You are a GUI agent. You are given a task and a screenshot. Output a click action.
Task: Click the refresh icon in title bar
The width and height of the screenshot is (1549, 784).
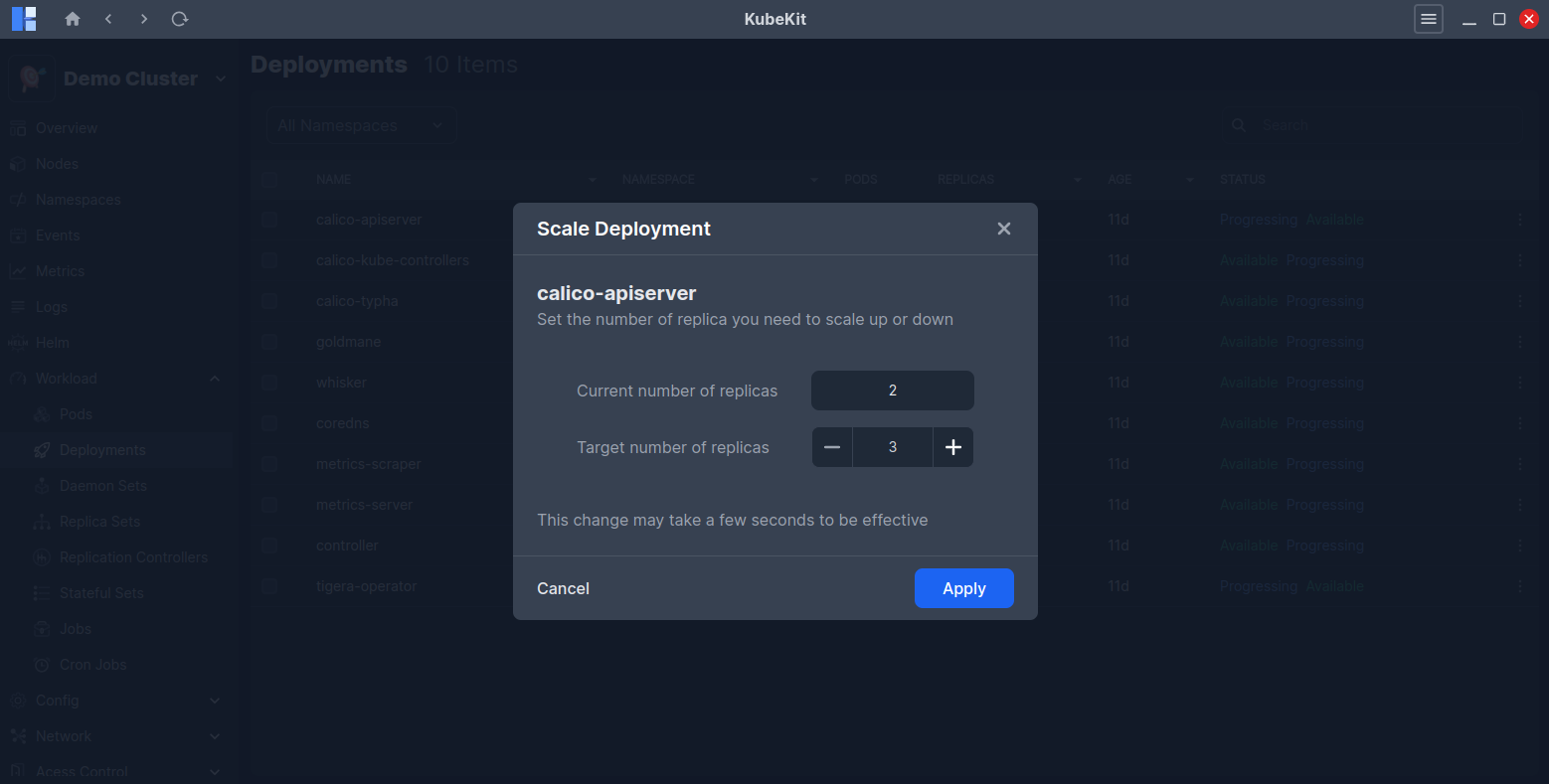[180, 19]
